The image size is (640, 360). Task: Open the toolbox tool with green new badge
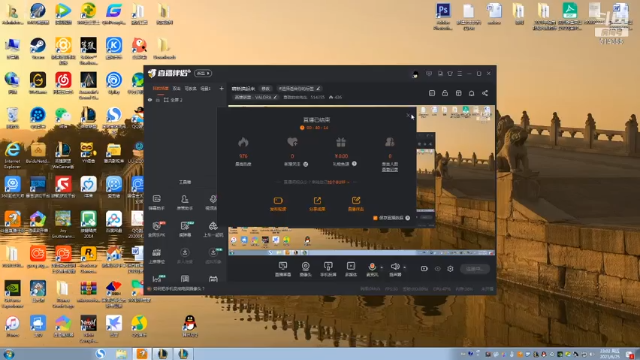point(185,229)
